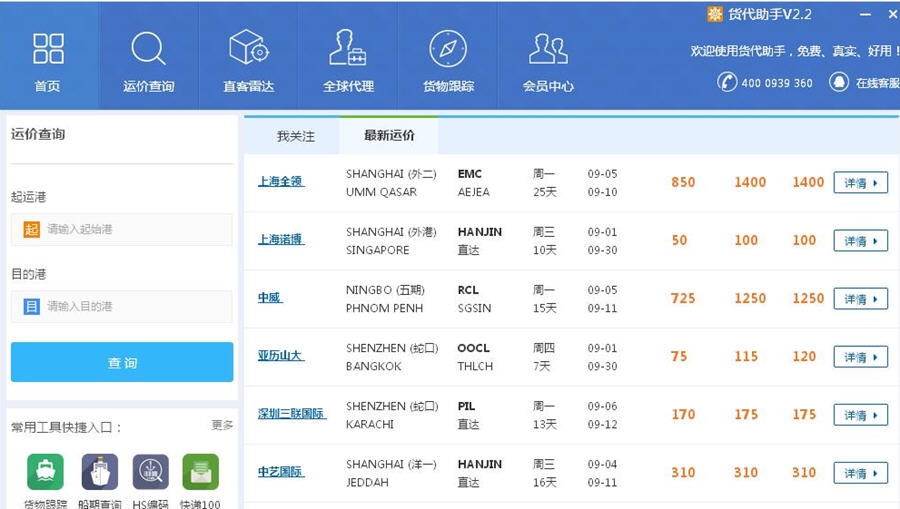Open 船期查询 ship shortcut icon
900x509 pixels.
pos(100,472)
